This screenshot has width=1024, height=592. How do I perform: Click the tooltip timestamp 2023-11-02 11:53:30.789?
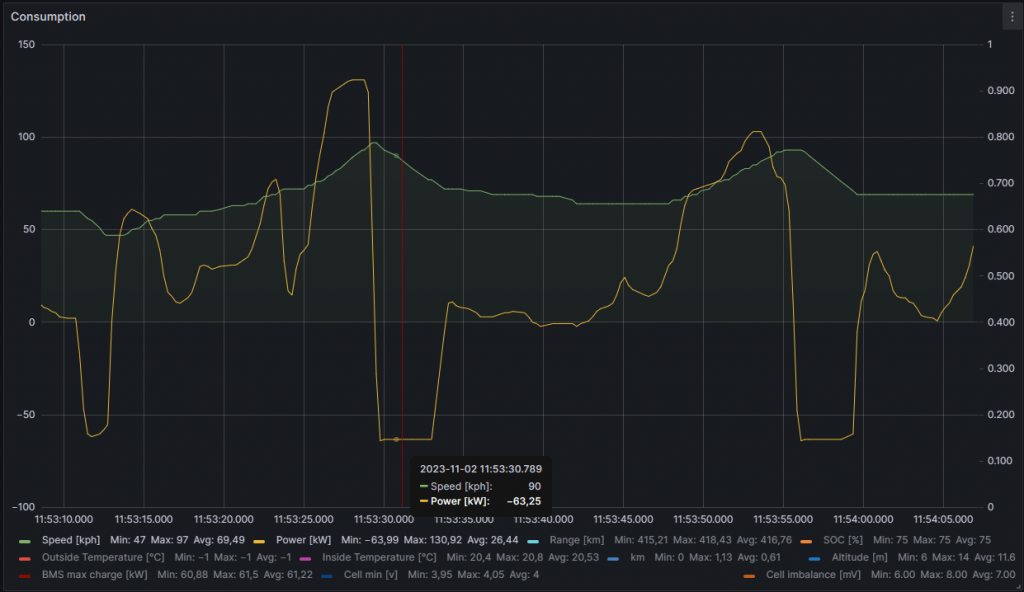click(481, 469)
